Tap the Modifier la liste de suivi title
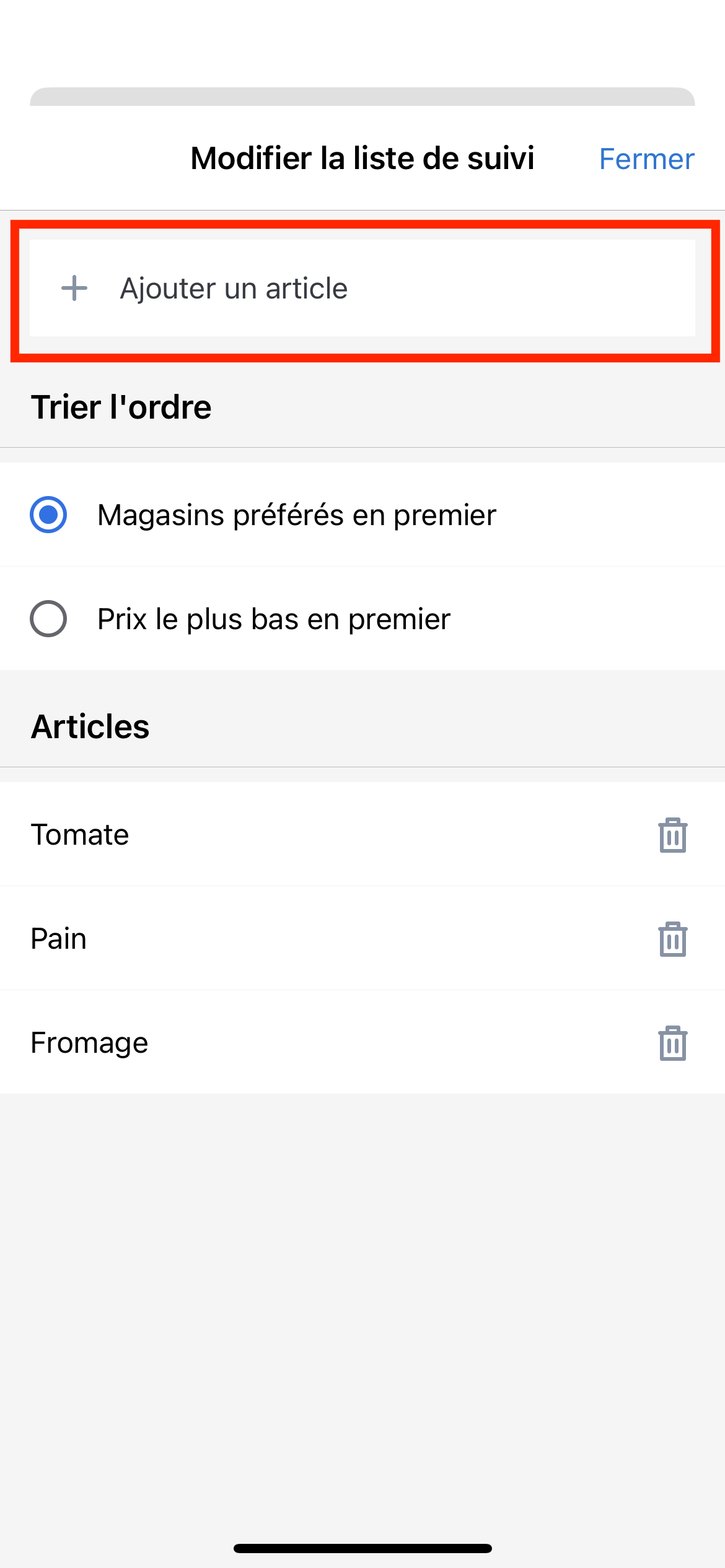725x1568 pixels. pyautogui.click(x=362, y=159)
